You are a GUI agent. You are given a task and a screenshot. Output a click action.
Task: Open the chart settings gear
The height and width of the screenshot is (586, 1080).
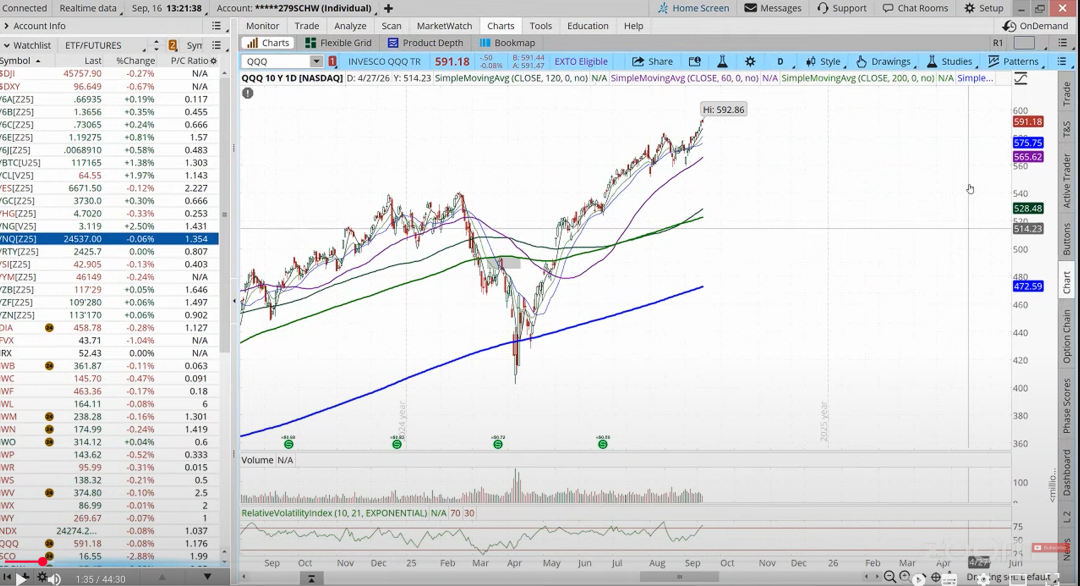[x=750, y=61]
